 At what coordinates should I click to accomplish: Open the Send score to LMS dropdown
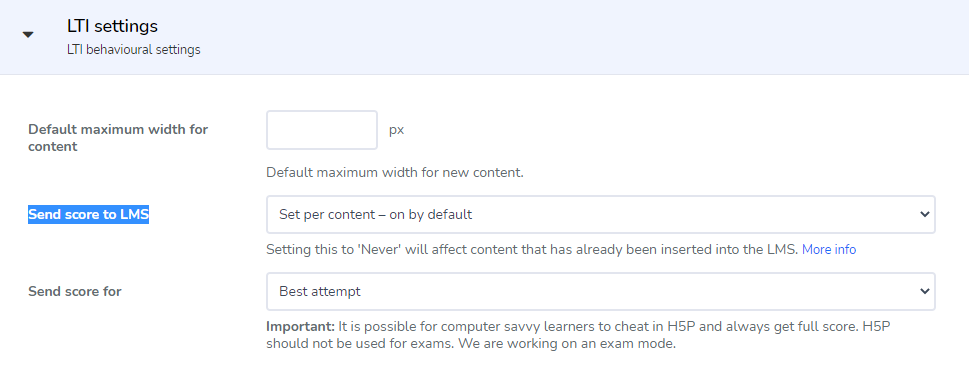click(x=601, y=215)
